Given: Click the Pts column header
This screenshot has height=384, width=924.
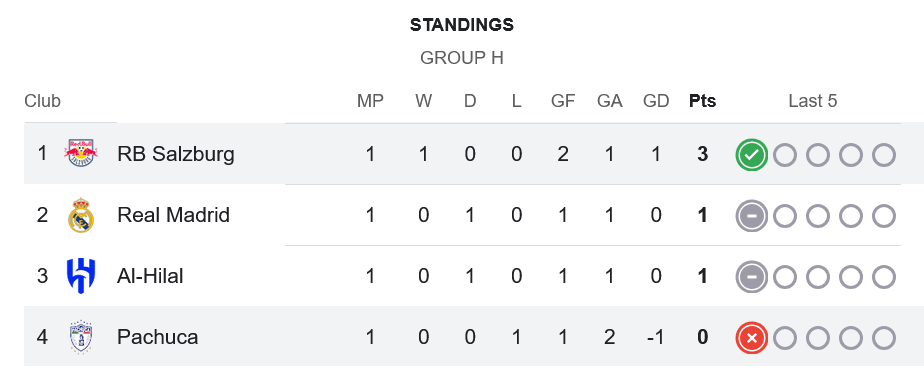Looking at the screenshot, I should (x=702, y=101).
